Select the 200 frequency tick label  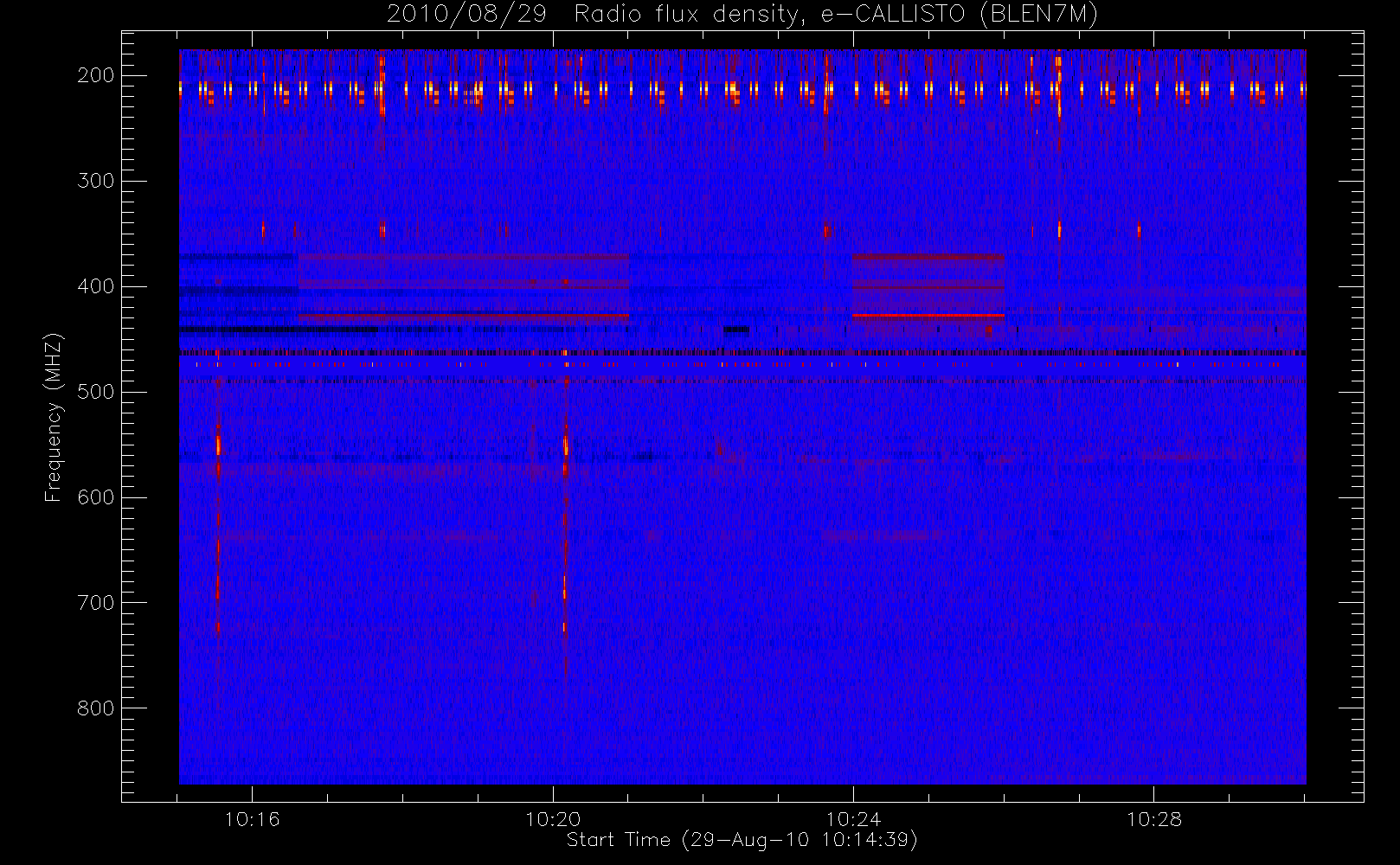pos(96,75)
